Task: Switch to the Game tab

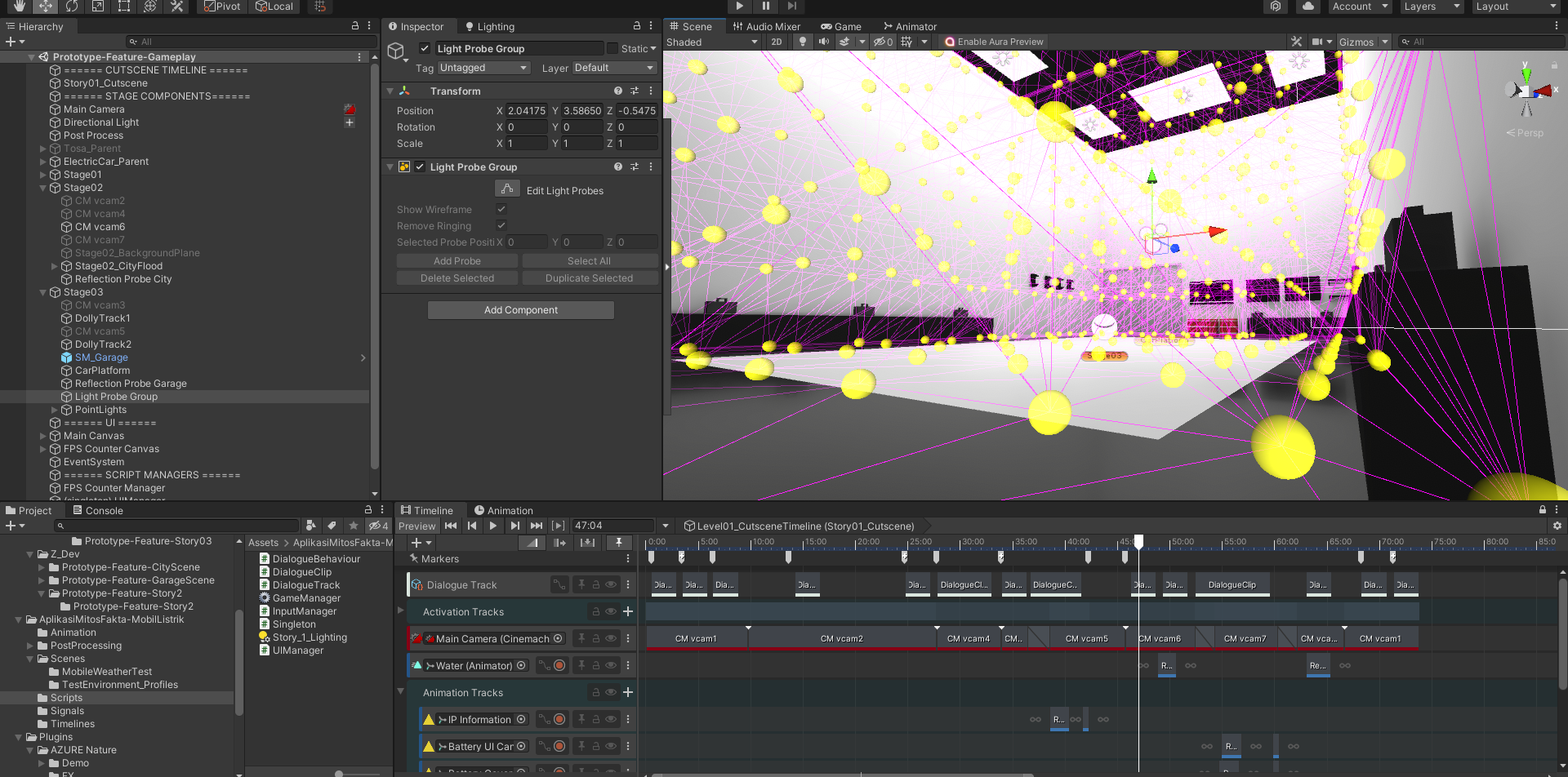Action: click(841, 26)
